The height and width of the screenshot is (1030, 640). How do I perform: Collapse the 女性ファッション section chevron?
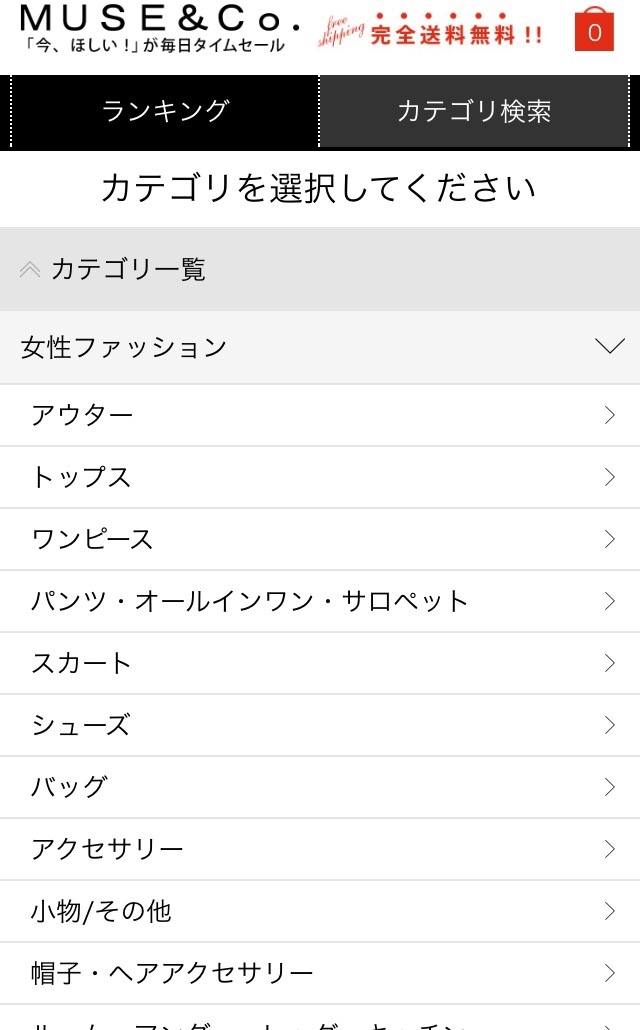point(609,347)
